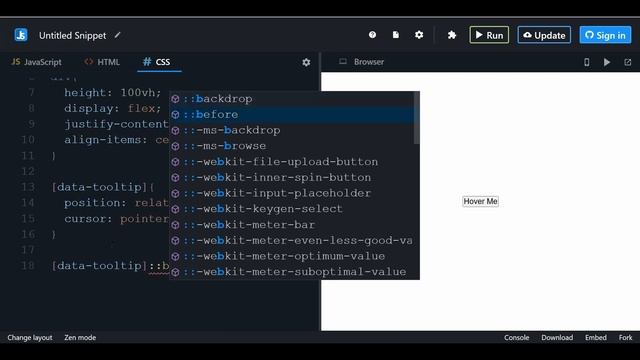640x360 pixels.
Task: Place cursor on line 18 [data-tooltip]::b
Action: 110,266
